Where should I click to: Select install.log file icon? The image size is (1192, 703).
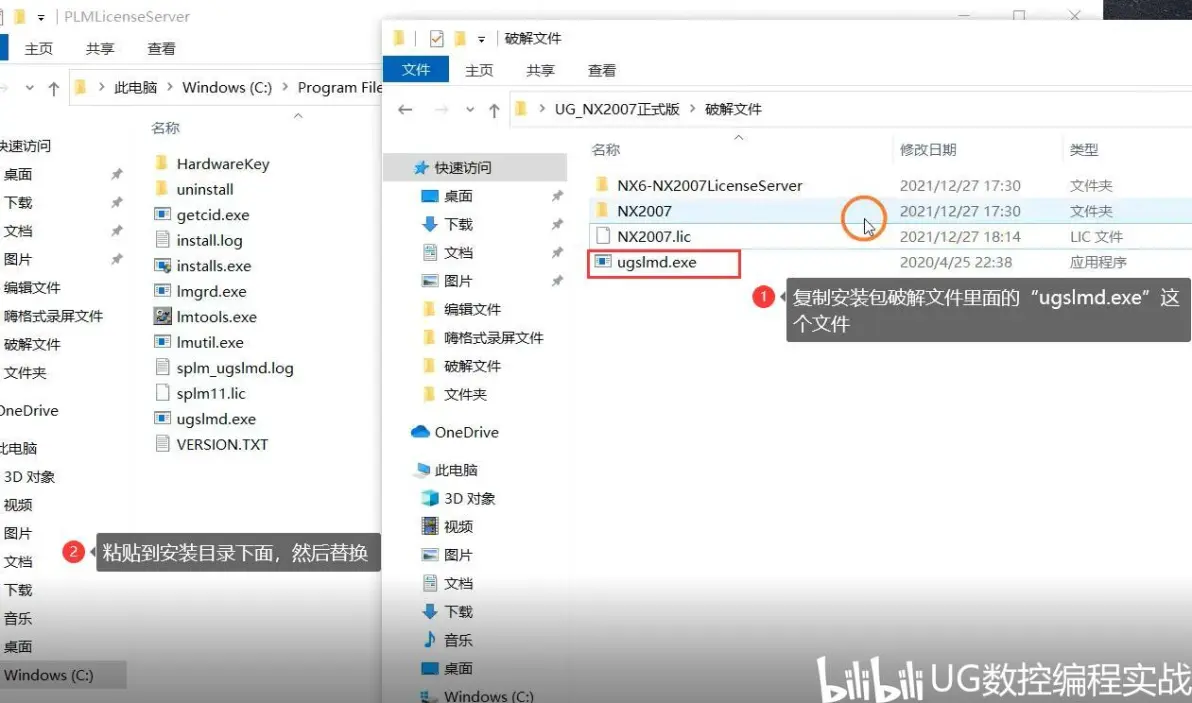pos(162,240)
